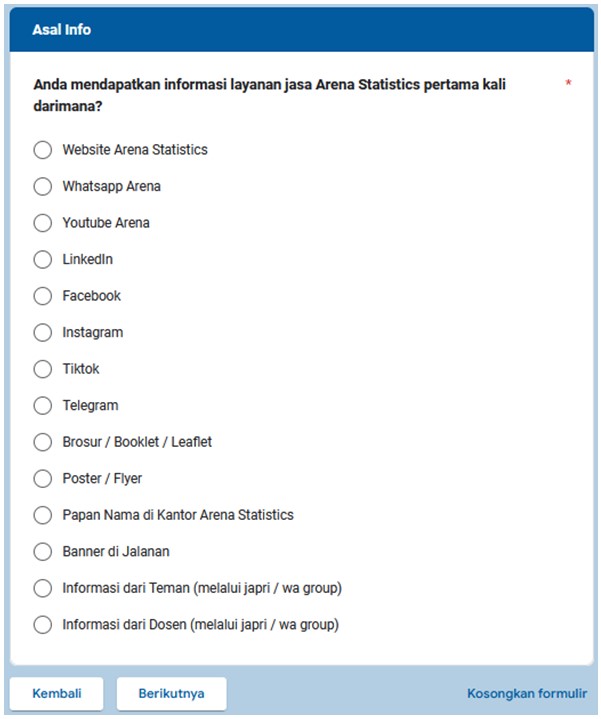601x719 pixels.
Task: Select the Instagram option
Action: (x=42, y=333)
